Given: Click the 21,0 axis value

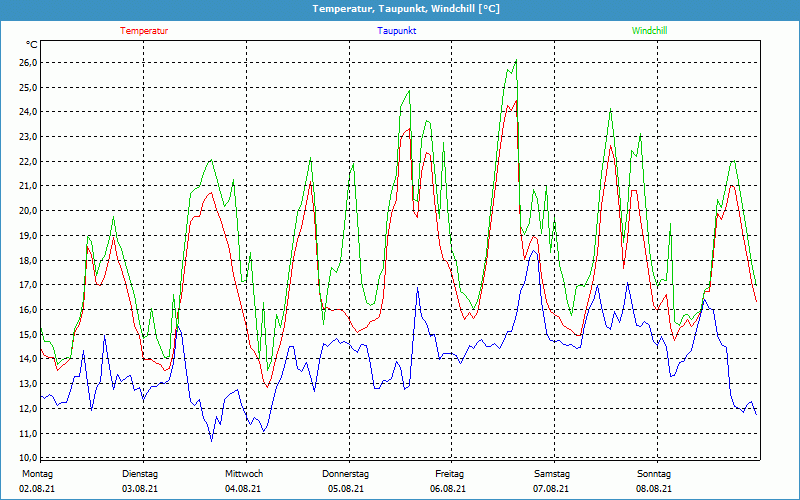Looking at the screenshot, I should (x=28, y=186).
